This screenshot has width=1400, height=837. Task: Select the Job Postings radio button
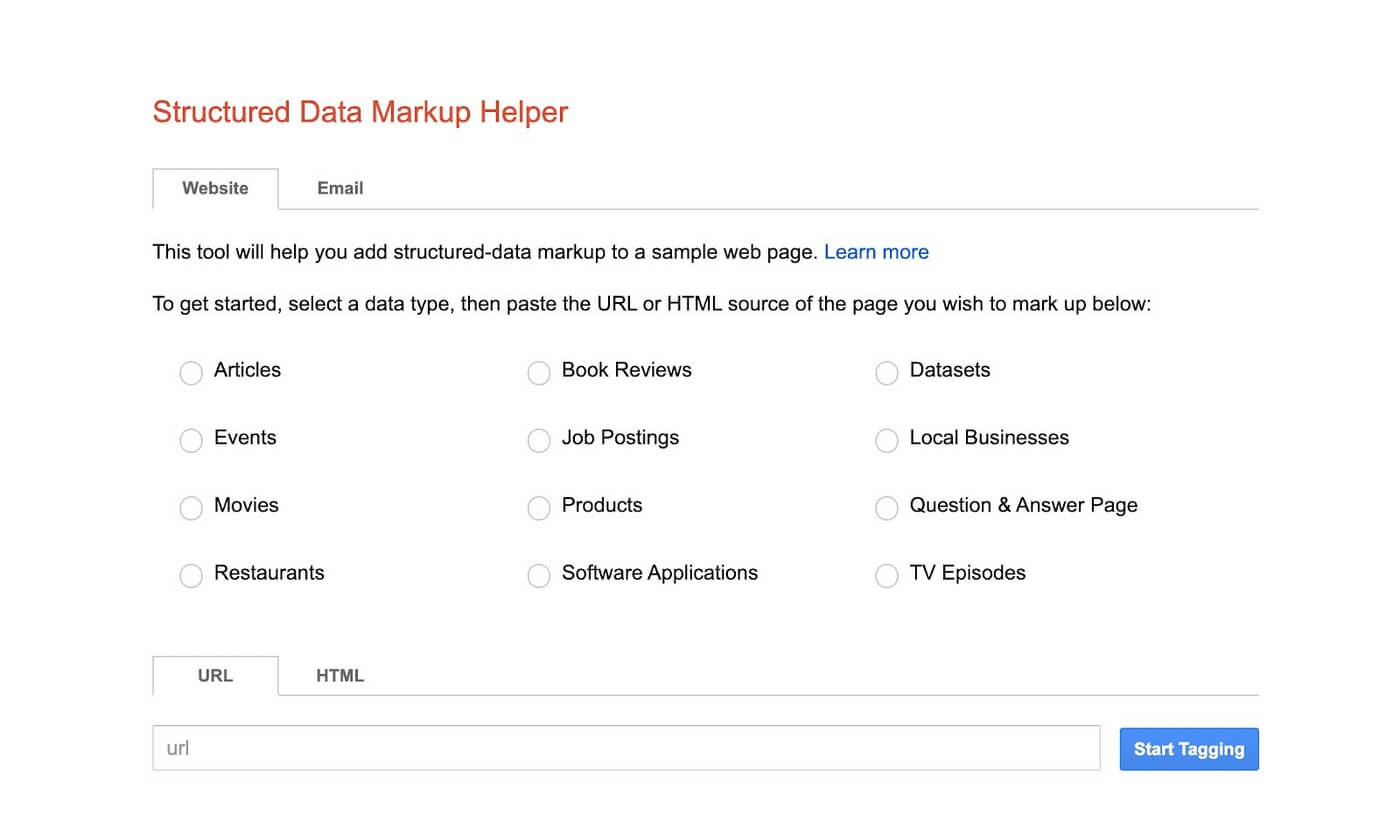(x=539, y=441)
